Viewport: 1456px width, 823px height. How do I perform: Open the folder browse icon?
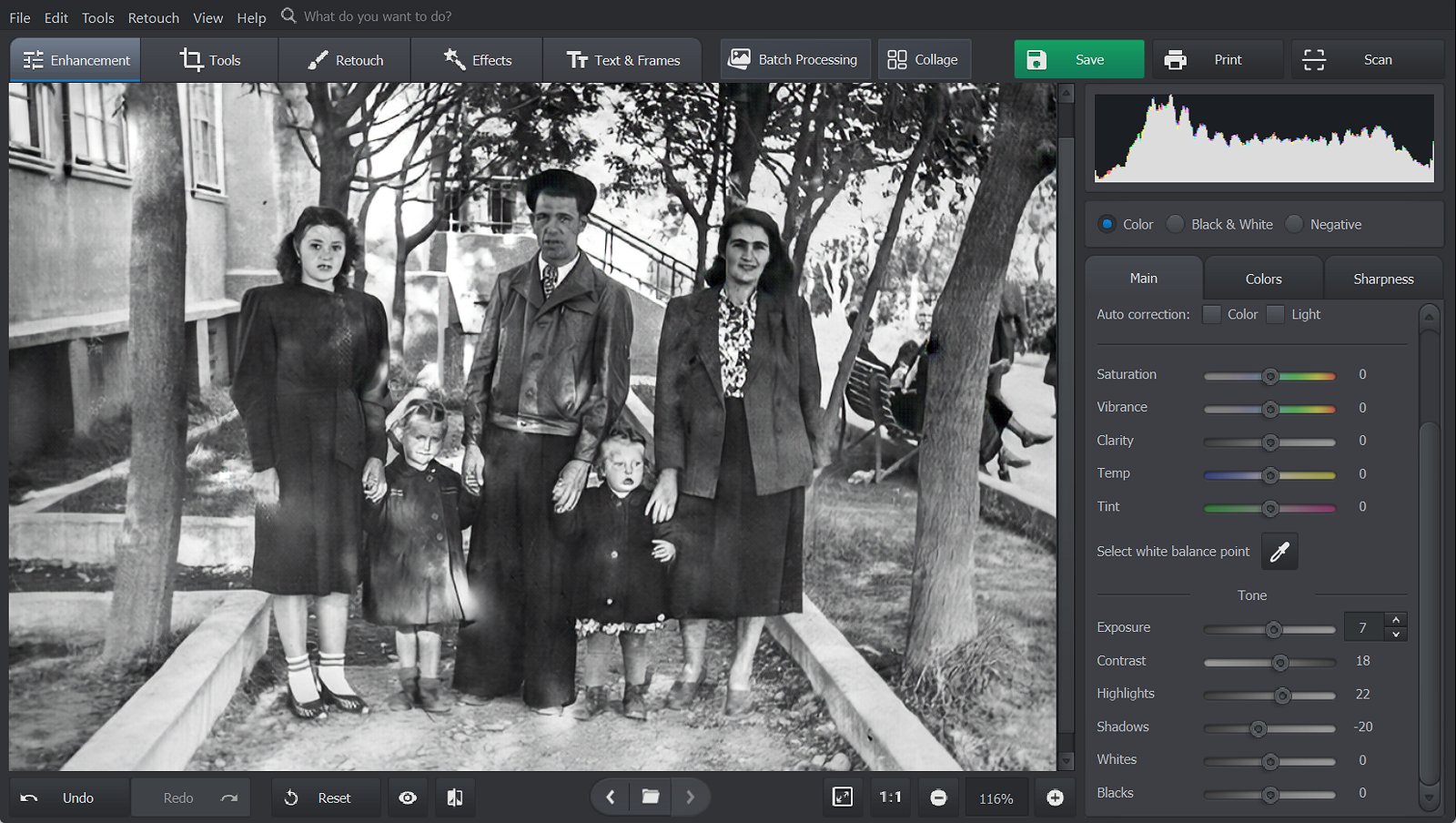651,797
